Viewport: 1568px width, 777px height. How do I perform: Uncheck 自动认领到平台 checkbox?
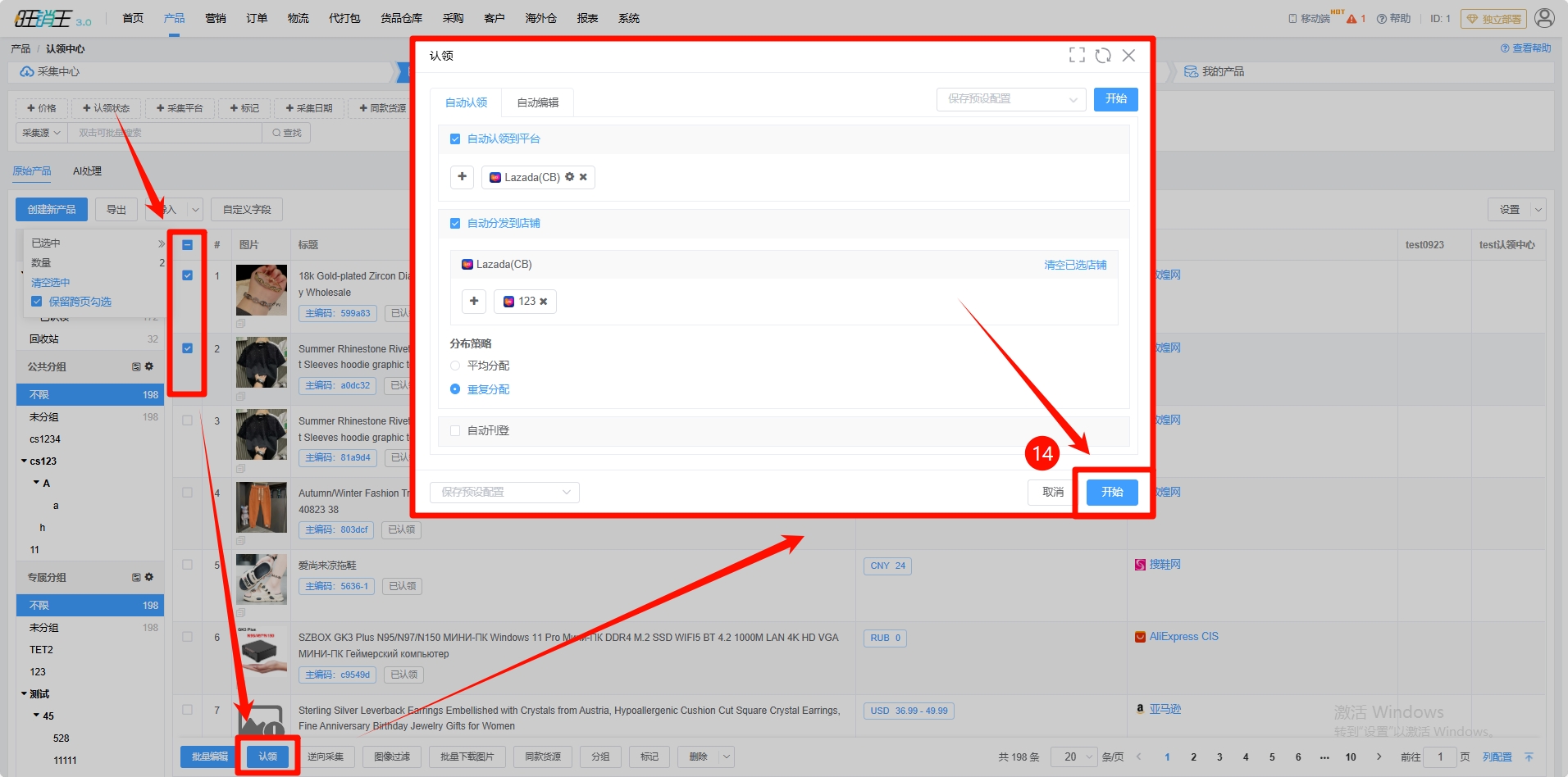click(x=455, y=139)
